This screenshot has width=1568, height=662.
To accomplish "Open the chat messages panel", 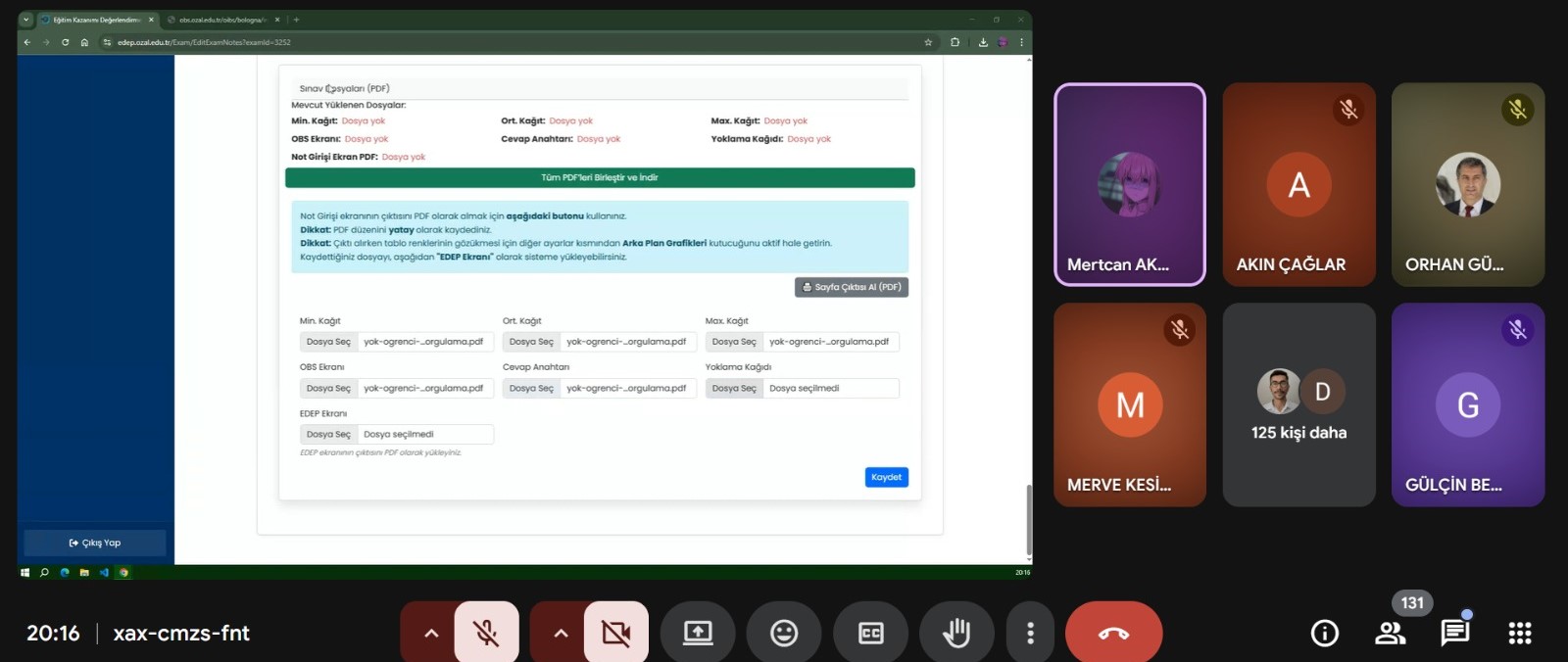I will 1454,634.
